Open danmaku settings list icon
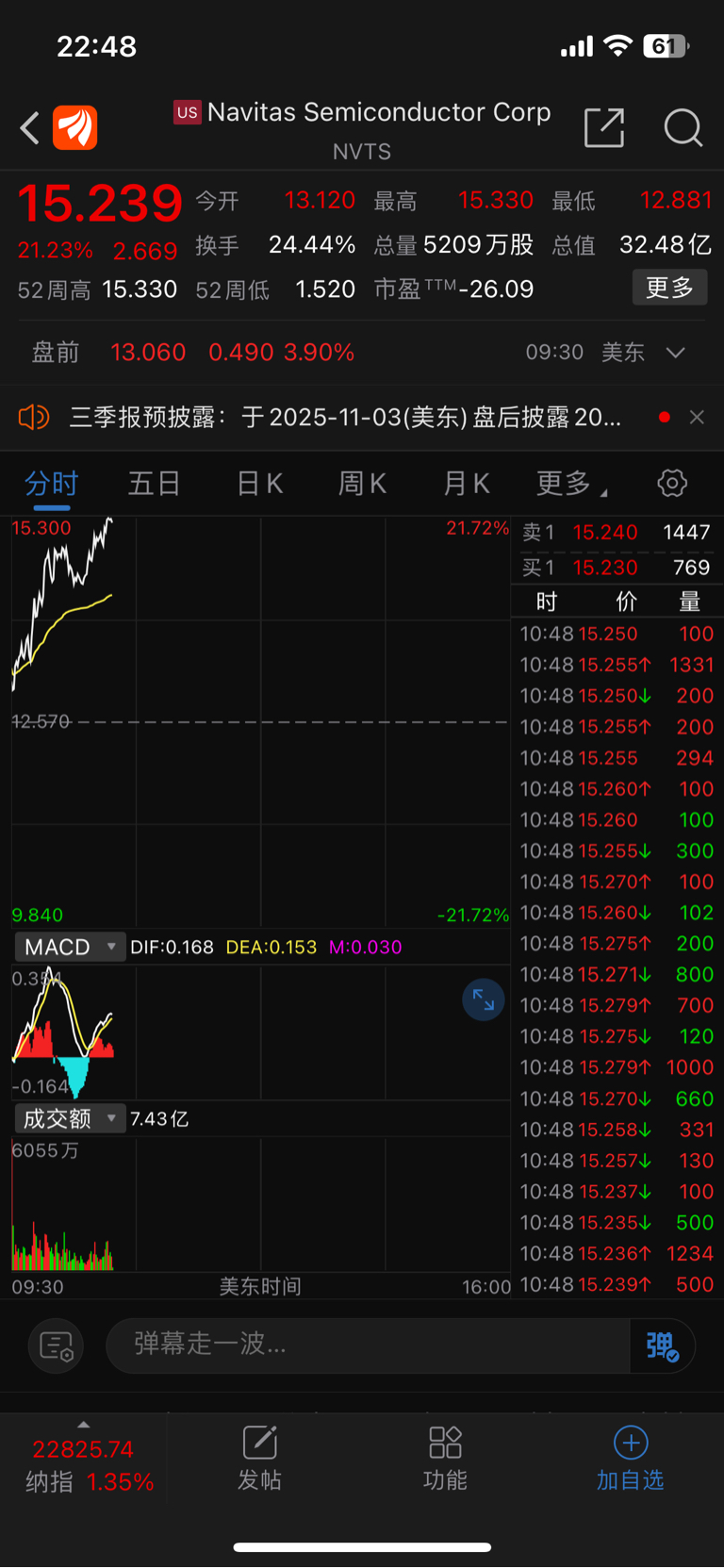 (57, 1345)
